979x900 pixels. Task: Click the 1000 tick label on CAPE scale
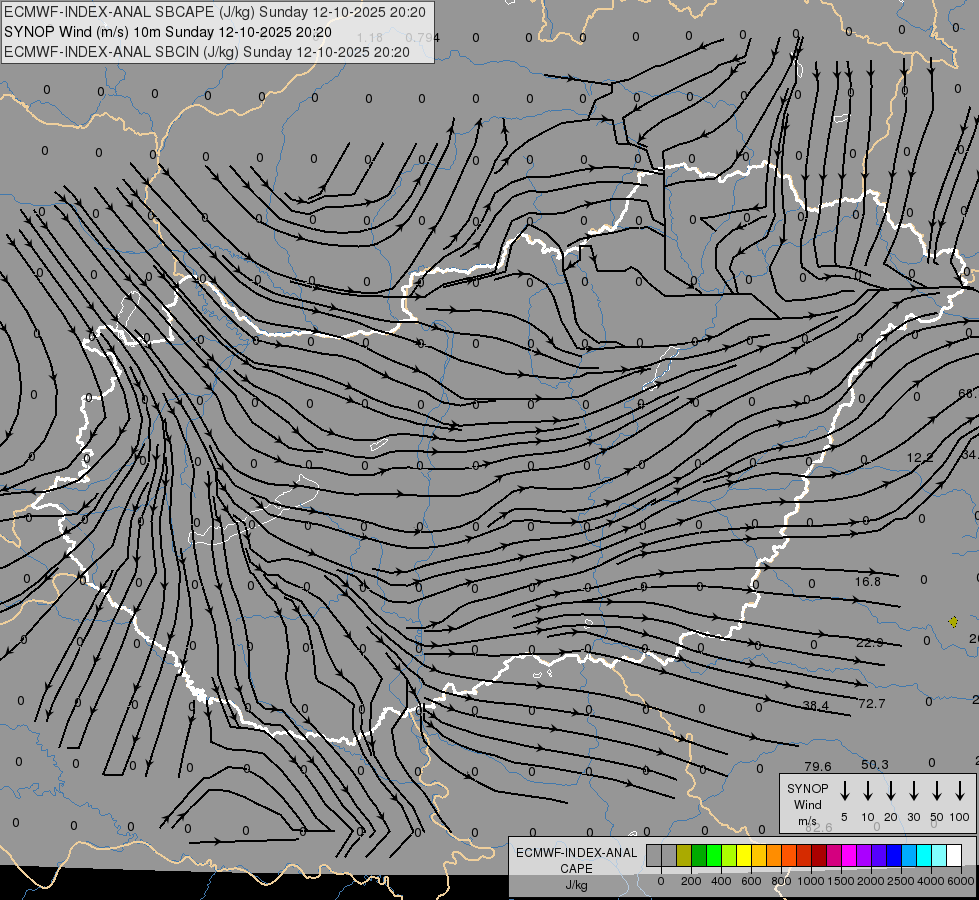(x=810, y=881)
